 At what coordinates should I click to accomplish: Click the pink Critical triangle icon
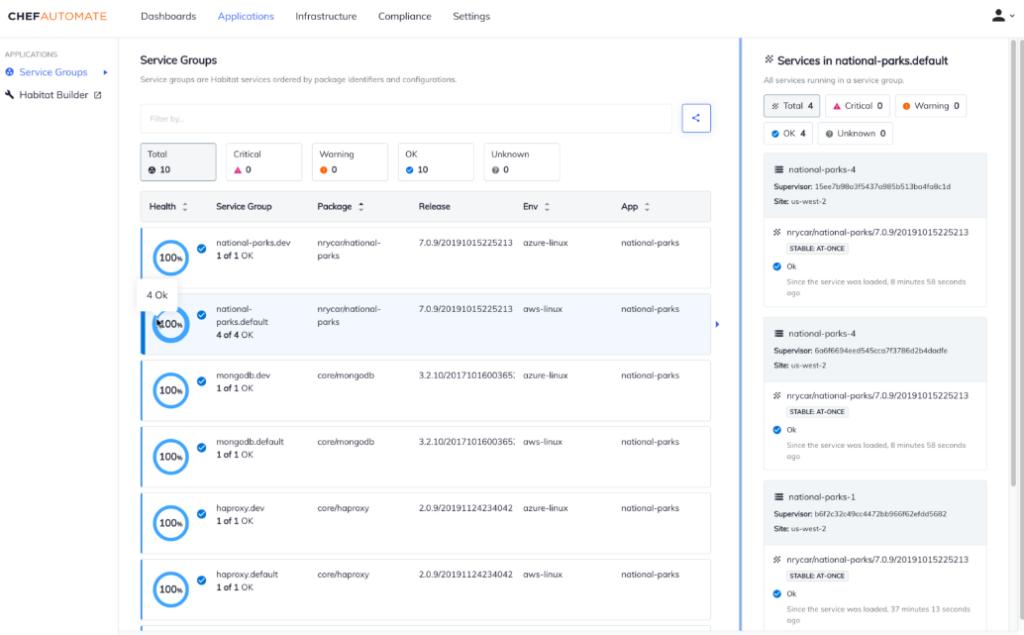[239, 168]
